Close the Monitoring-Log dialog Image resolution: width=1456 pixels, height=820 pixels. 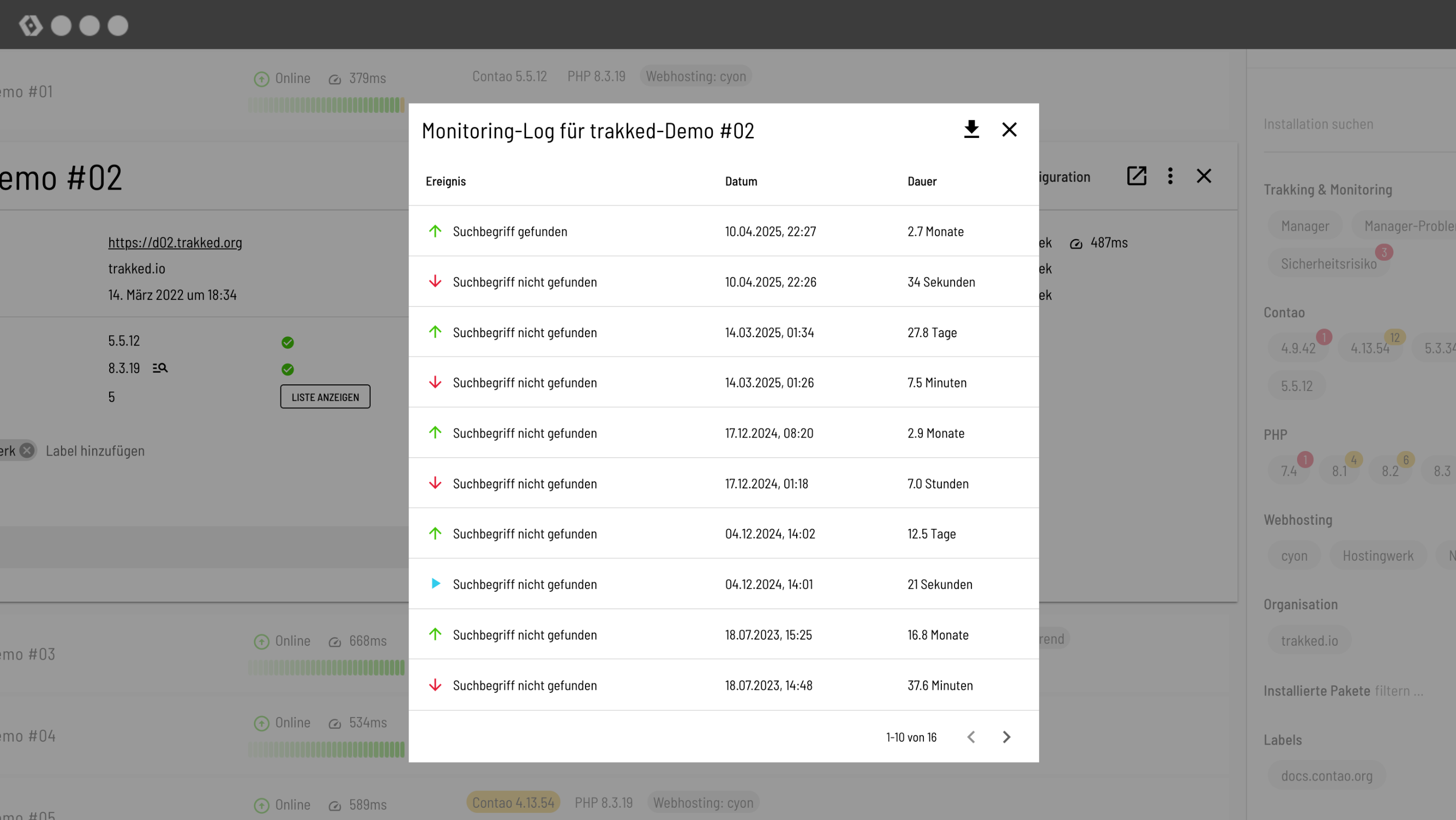click(x=1009, y=130)
